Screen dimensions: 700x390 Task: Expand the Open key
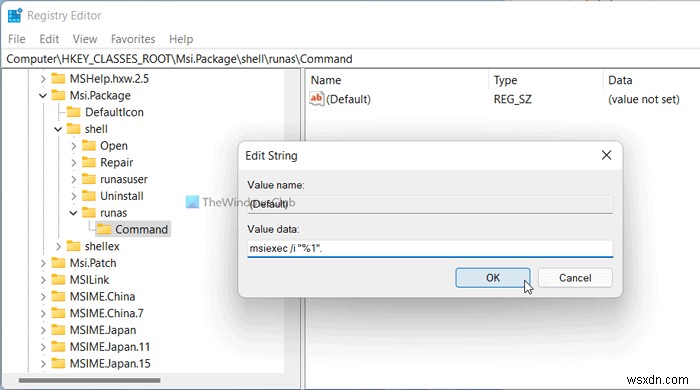click(74, 146)
